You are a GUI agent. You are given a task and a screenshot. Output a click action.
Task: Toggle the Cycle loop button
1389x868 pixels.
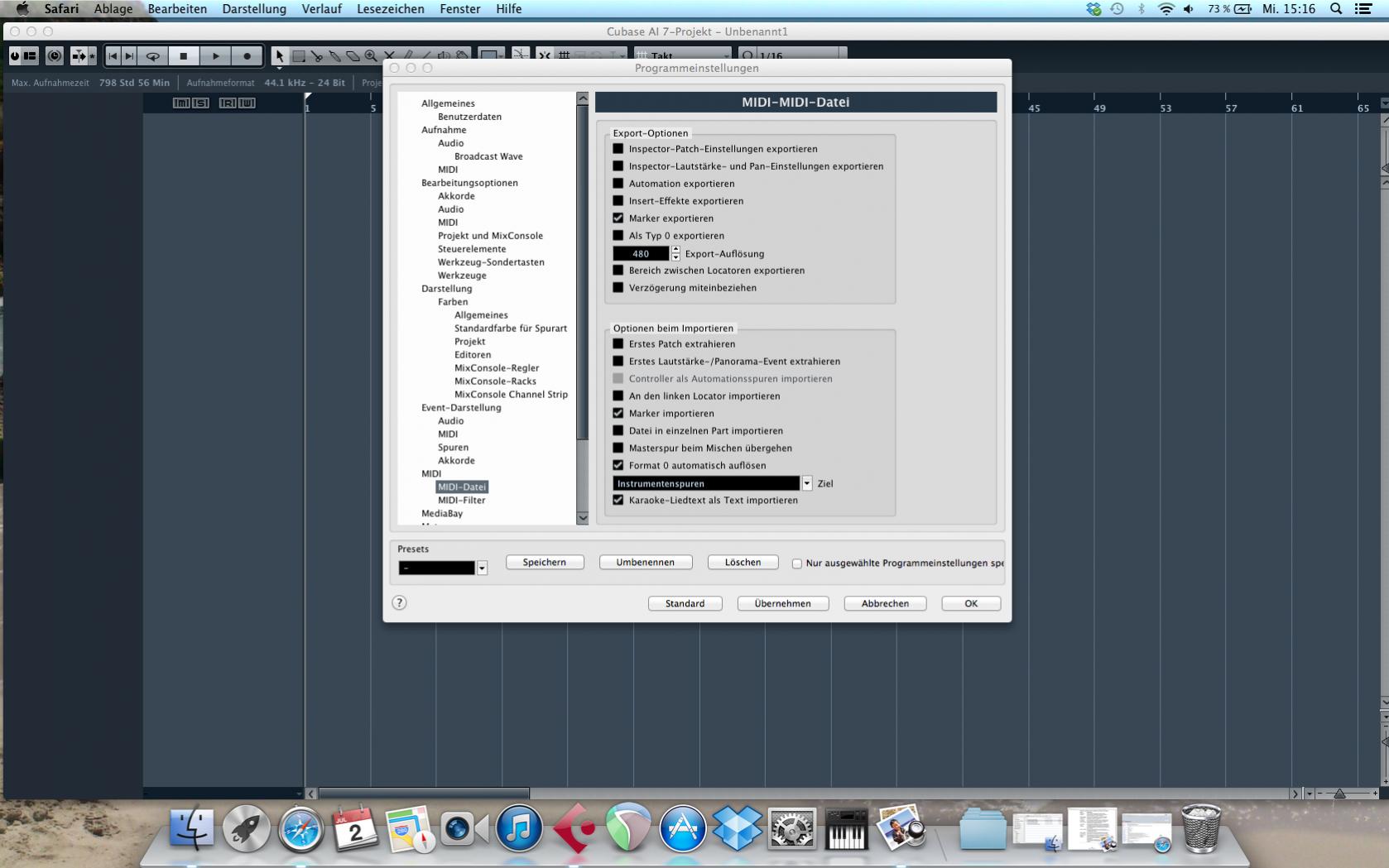coord(152,56)
